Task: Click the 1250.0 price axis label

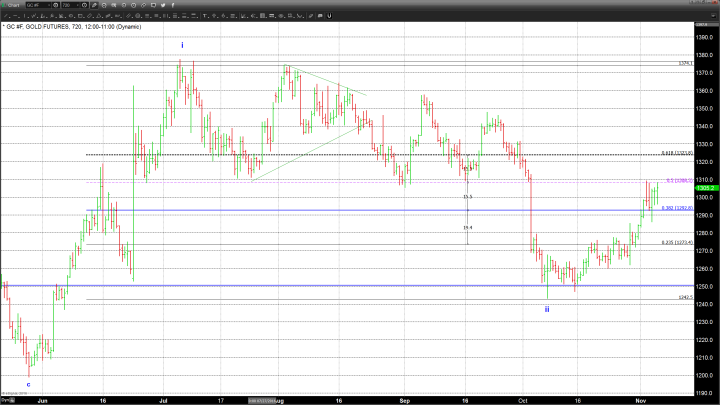Action: pyautogui.click(x=704, y=287)
